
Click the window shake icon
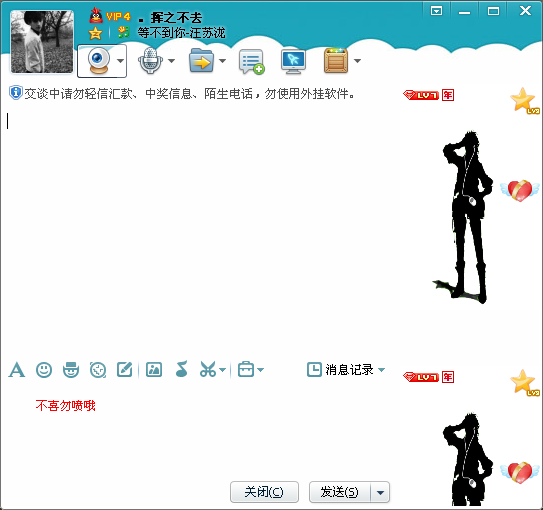(x=98, y=370)
